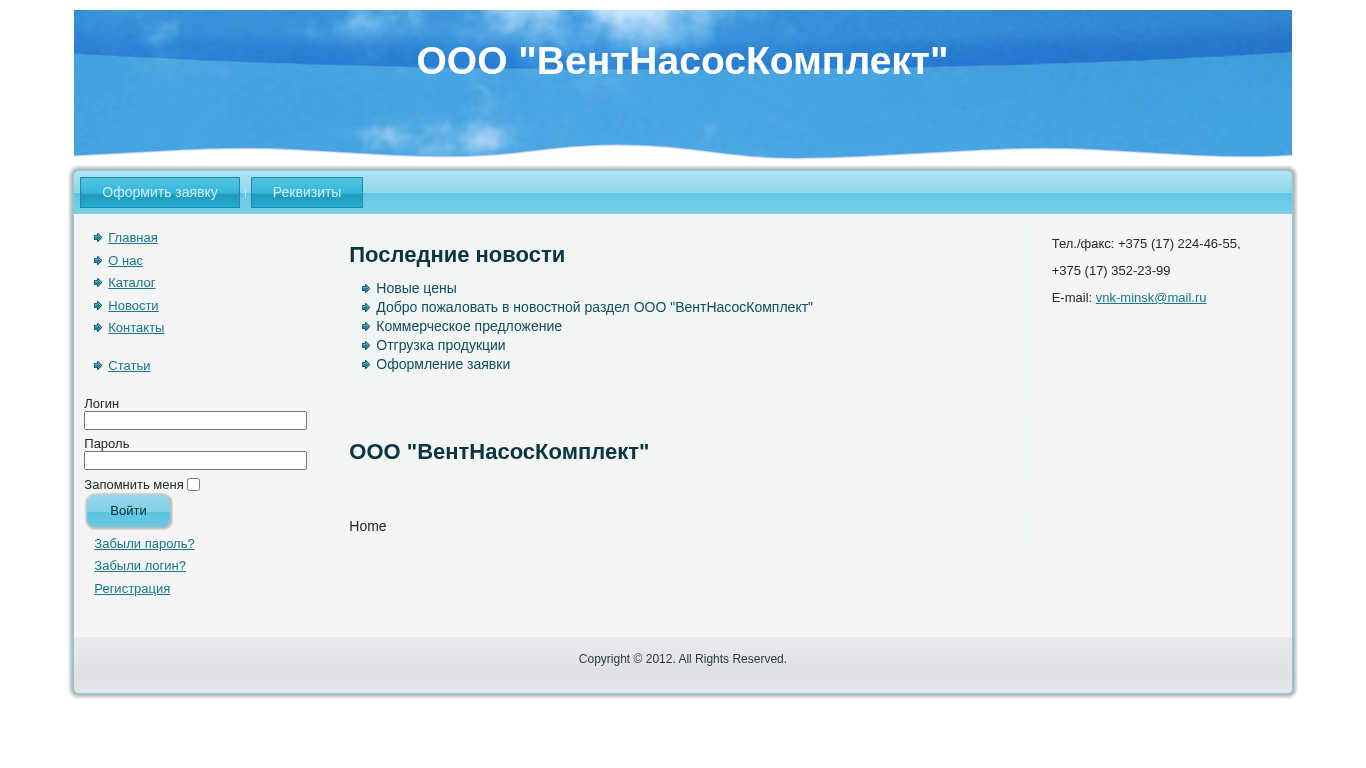The image size is (1366, 768).
Task: Open the 'Каталог' sidebar link
Action: pos(131,283)
